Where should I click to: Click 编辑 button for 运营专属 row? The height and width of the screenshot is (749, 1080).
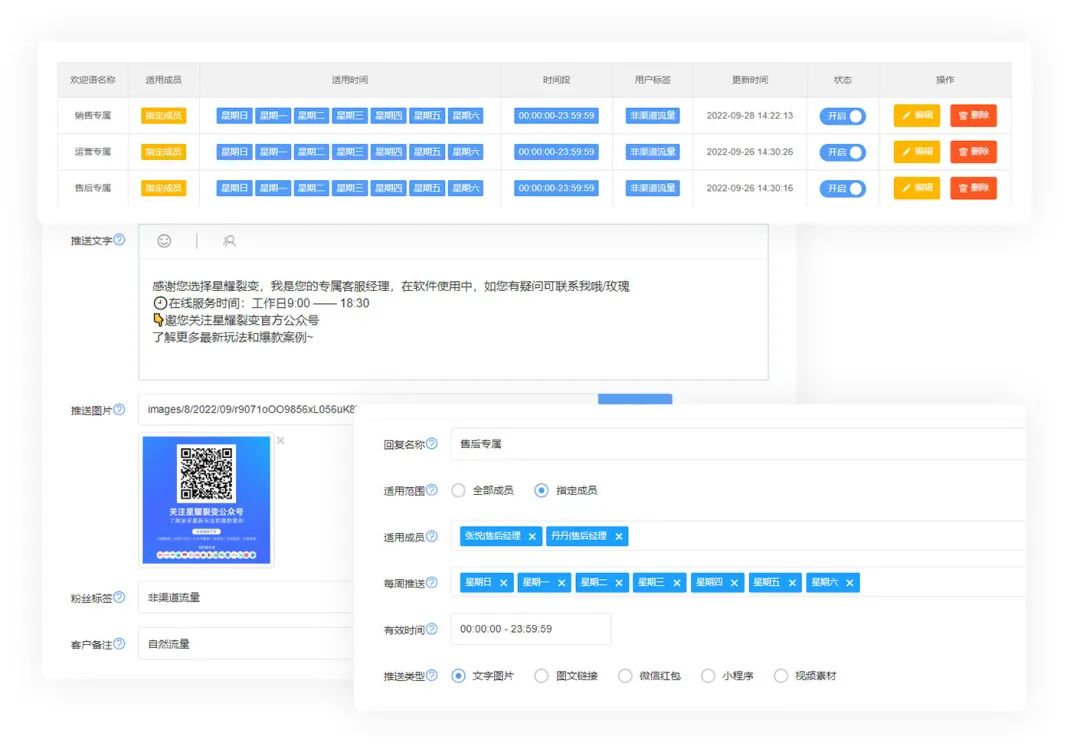pyautogui.click(x=916, y=152)
